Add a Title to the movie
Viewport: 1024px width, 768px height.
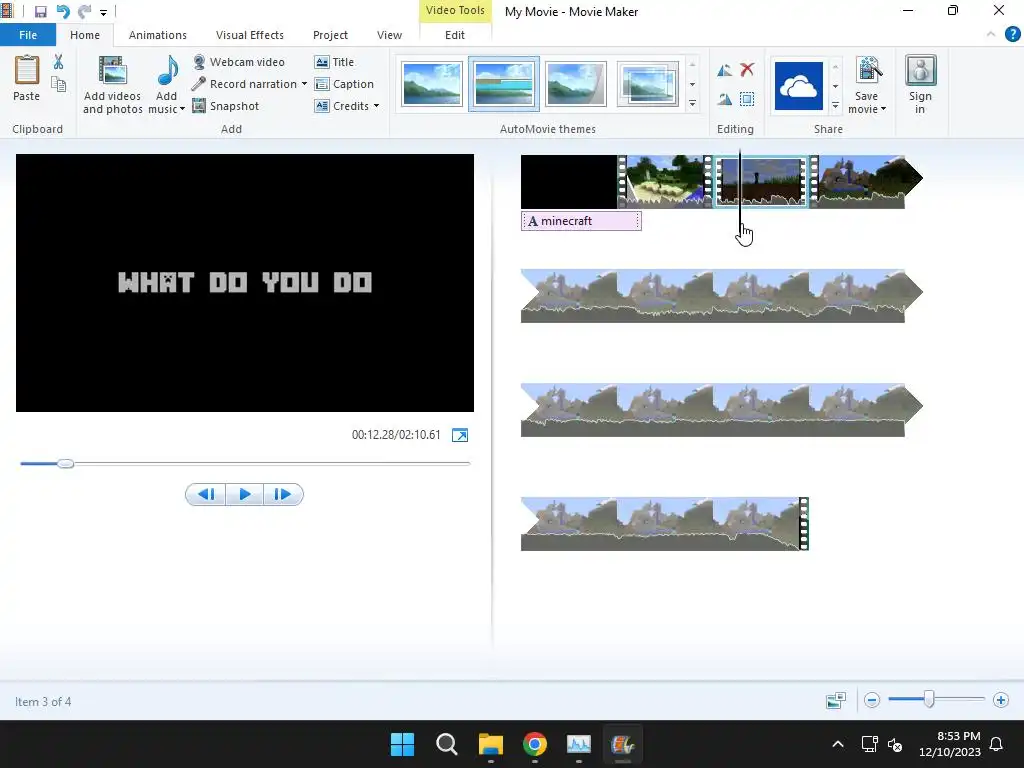334,62
